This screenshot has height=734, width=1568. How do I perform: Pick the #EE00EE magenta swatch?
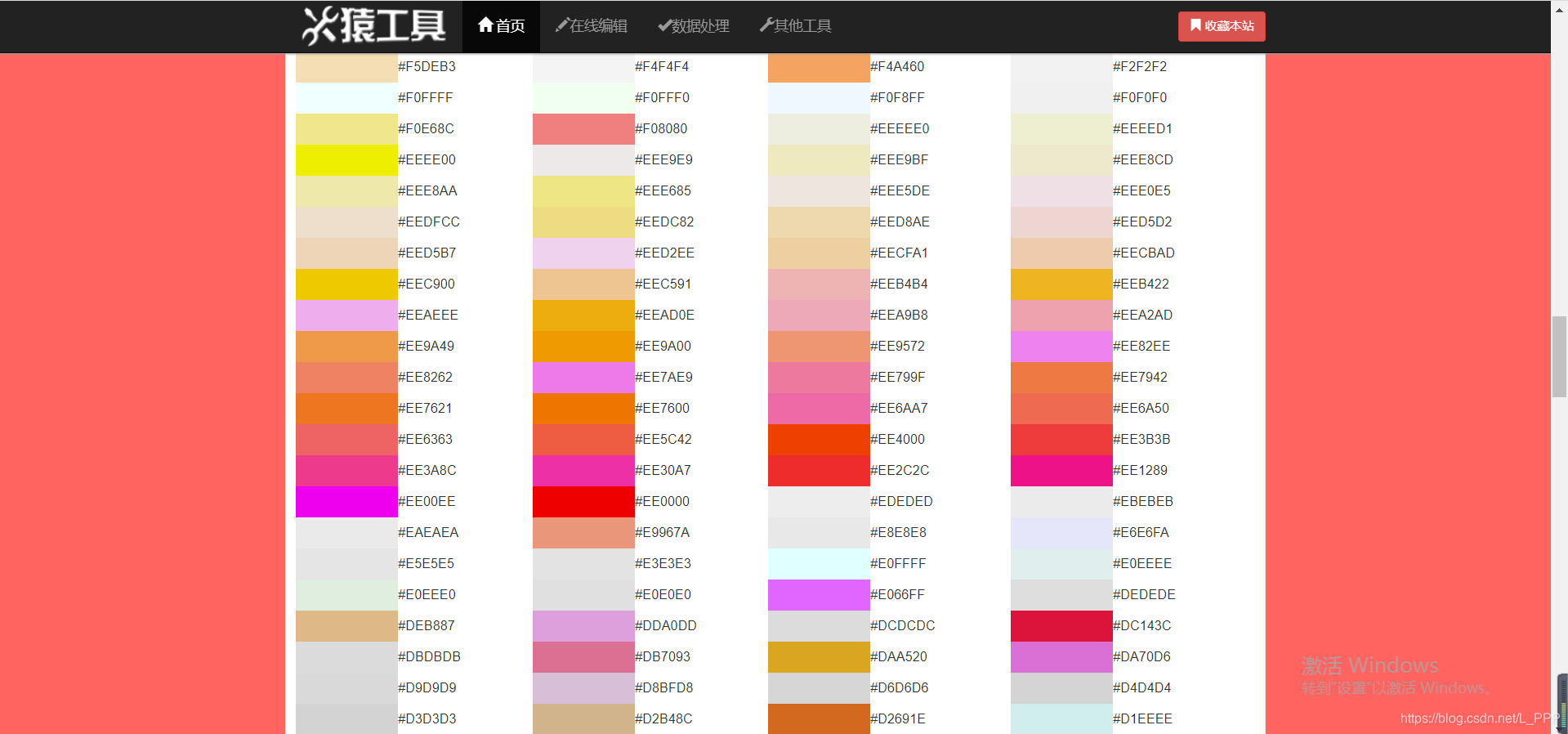click(x=346, y=502)
